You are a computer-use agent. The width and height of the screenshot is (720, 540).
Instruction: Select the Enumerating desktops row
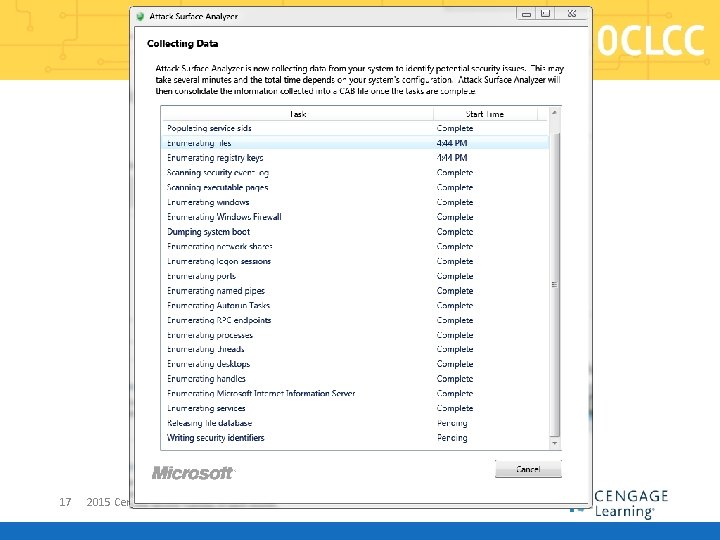355,364
